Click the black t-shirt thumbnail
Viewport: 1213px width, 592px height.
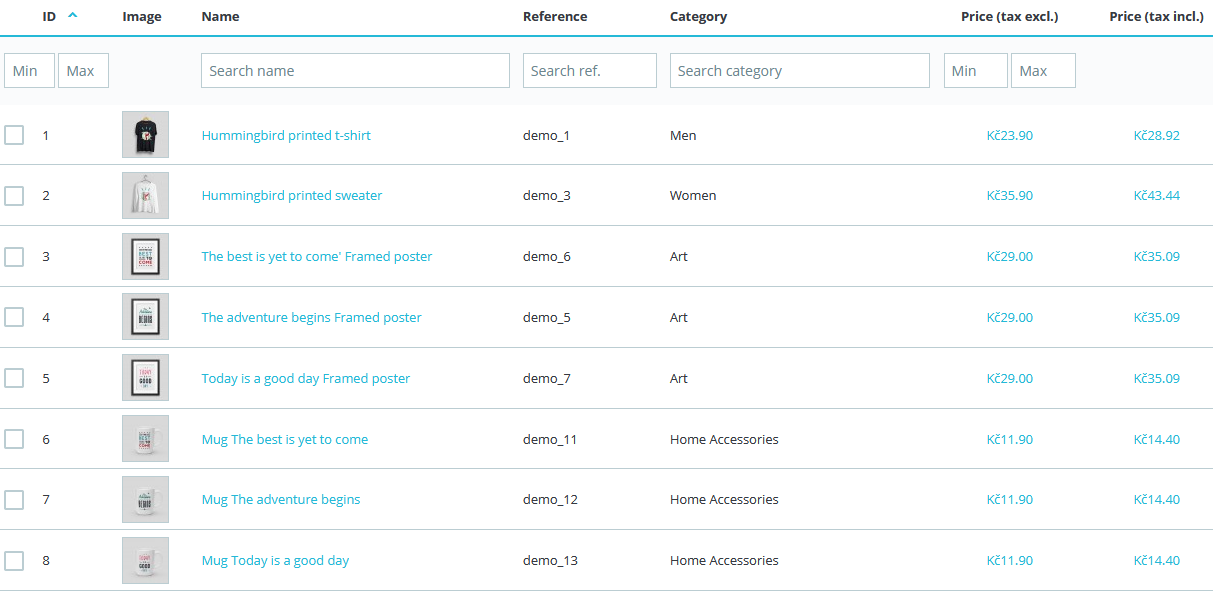pyautogui.click(x=145, y=134)
